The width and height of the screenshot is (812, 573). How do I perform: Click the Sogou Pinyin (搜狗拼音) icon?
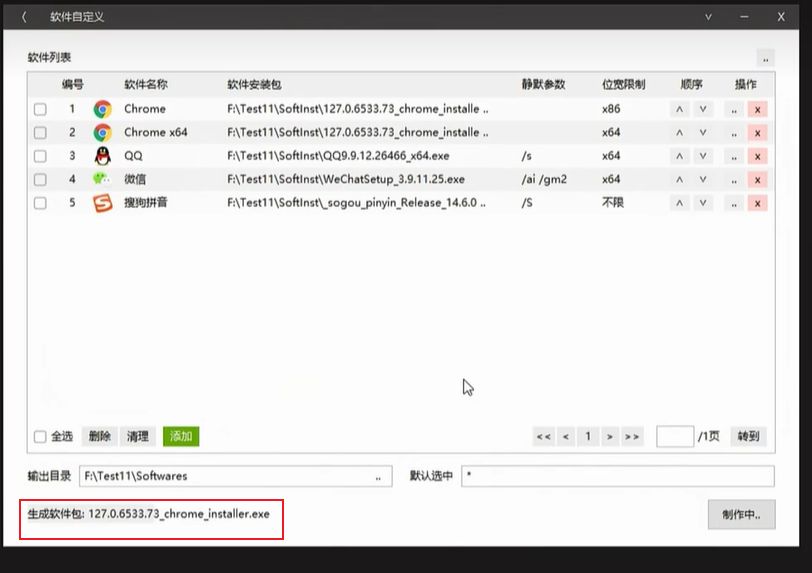[102, 203]
